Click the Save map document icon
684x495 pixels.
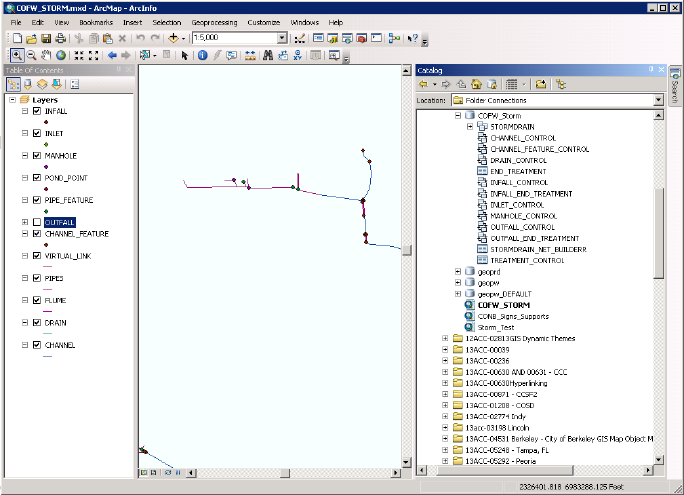click(x=47, y=38)
